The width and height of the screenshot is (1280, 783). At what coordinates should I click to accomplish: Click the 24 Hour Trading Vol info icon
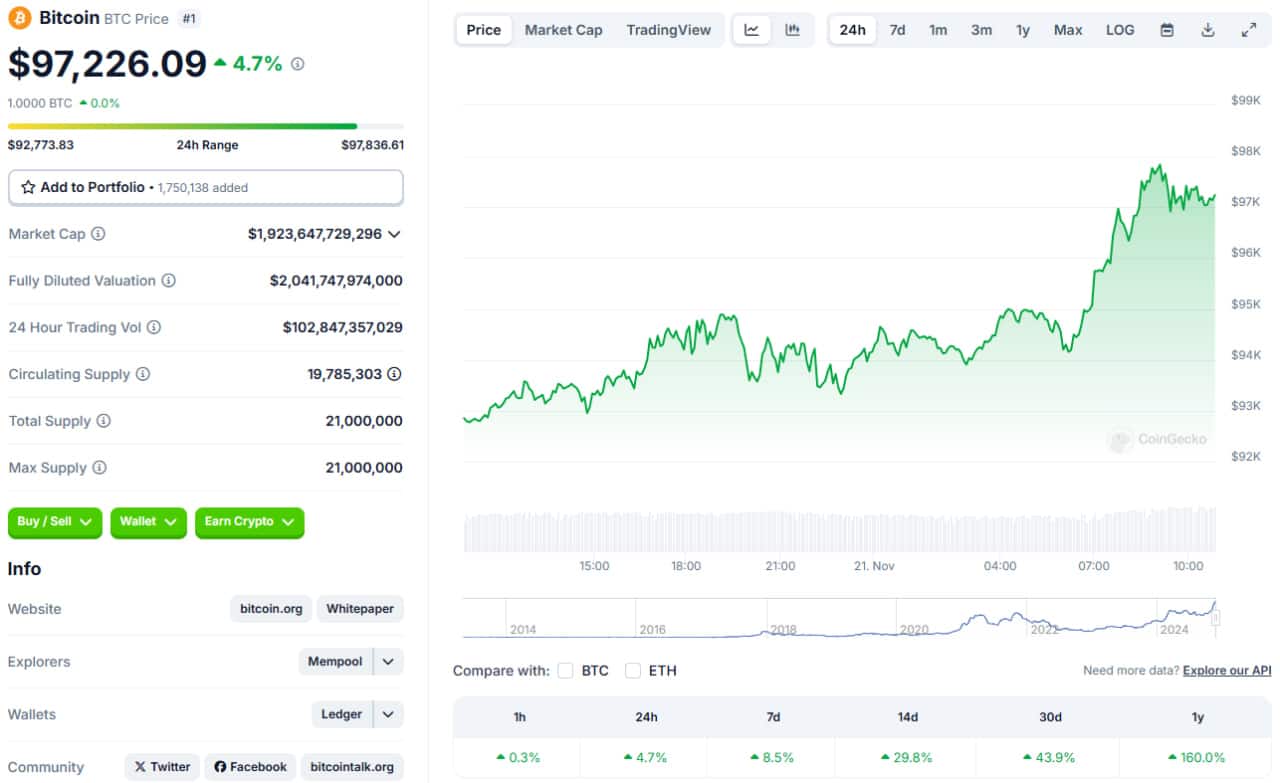click(153, 327)
